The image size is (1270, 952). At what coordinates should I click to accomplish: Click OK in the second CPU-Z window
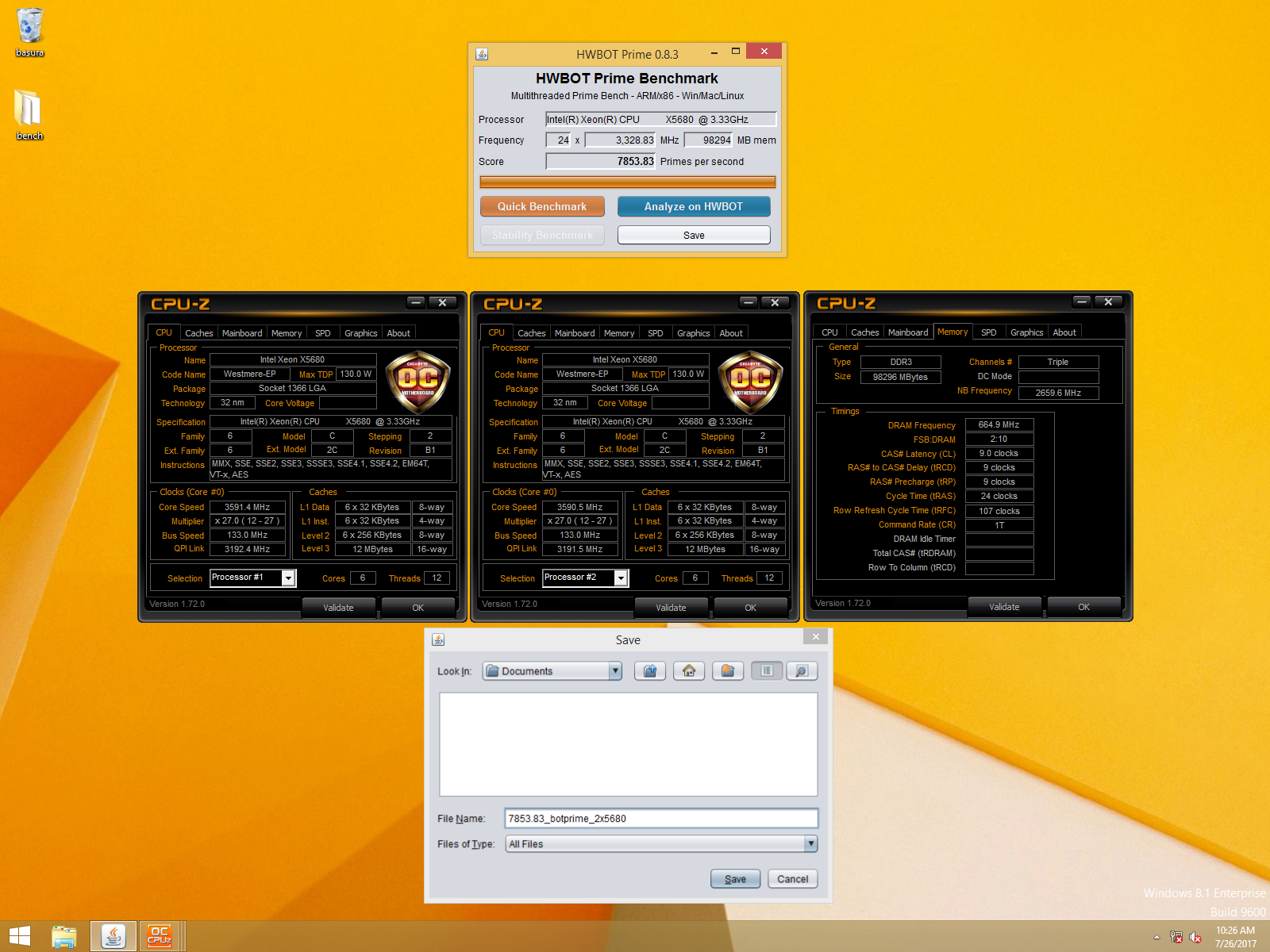[750, 608]
